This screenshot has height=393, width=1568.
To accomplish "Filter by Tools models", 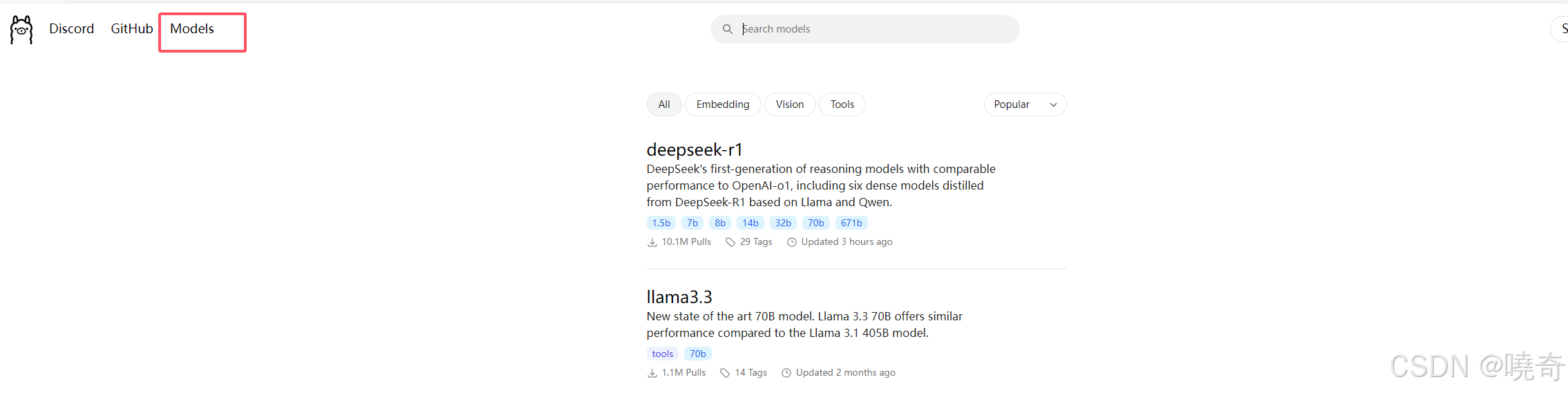I will click(x=842, y=104).
